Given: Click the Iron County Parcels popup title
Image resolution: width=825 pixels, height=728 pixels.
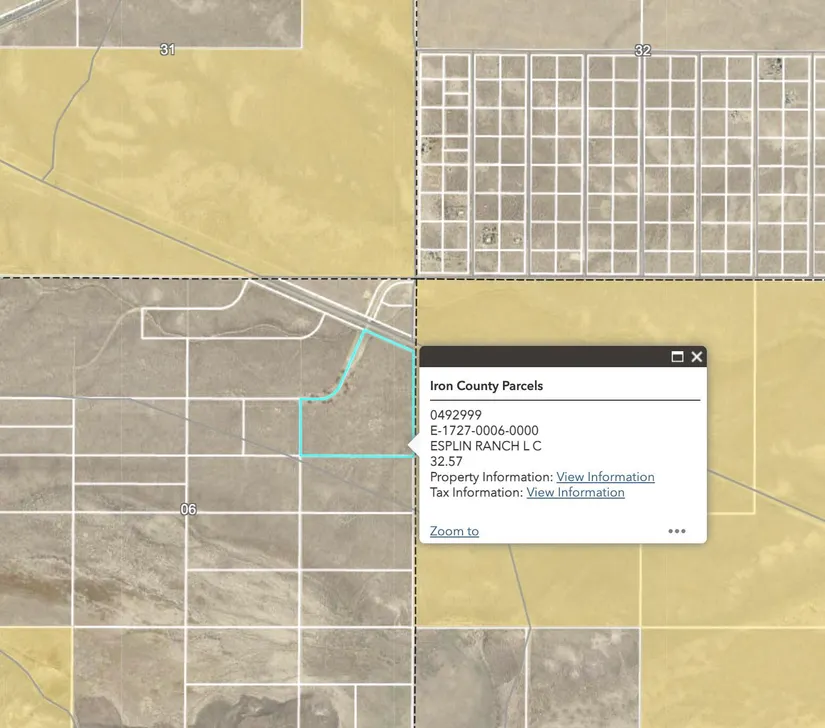Looking at the screenshot, I should (486, 385).
